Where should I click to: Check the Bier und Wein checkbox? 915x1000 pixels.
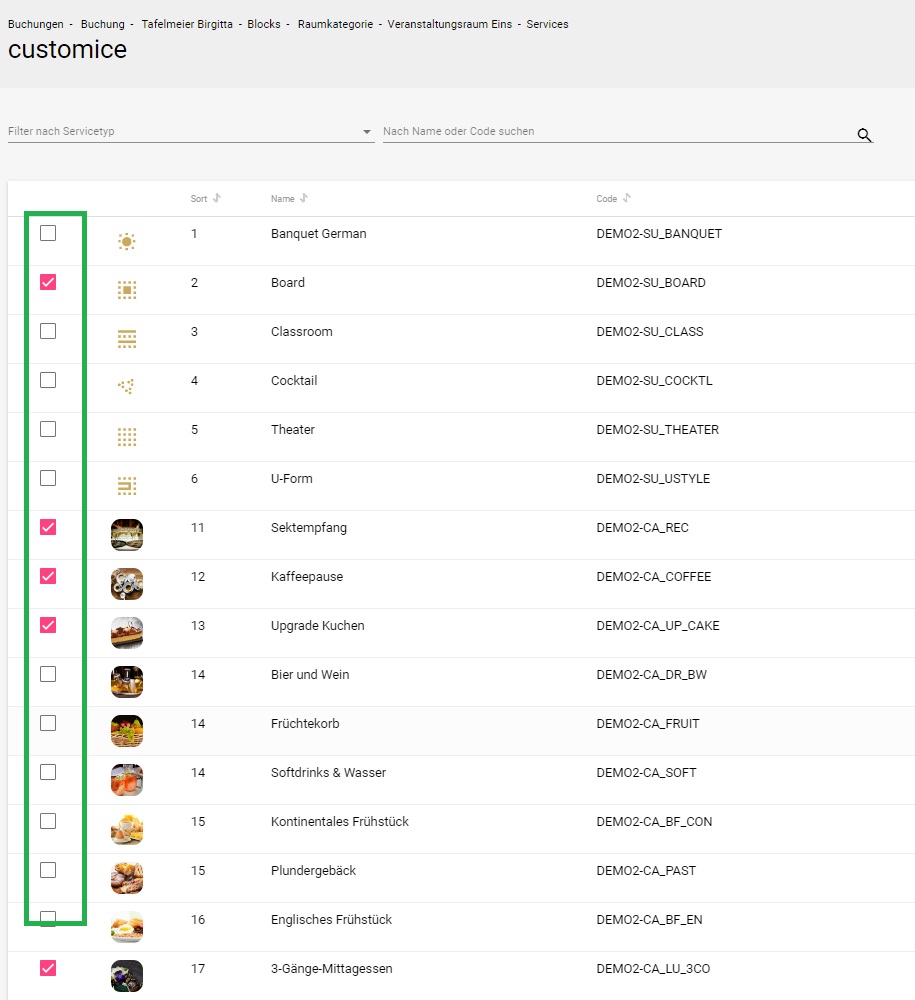point(48,674)
